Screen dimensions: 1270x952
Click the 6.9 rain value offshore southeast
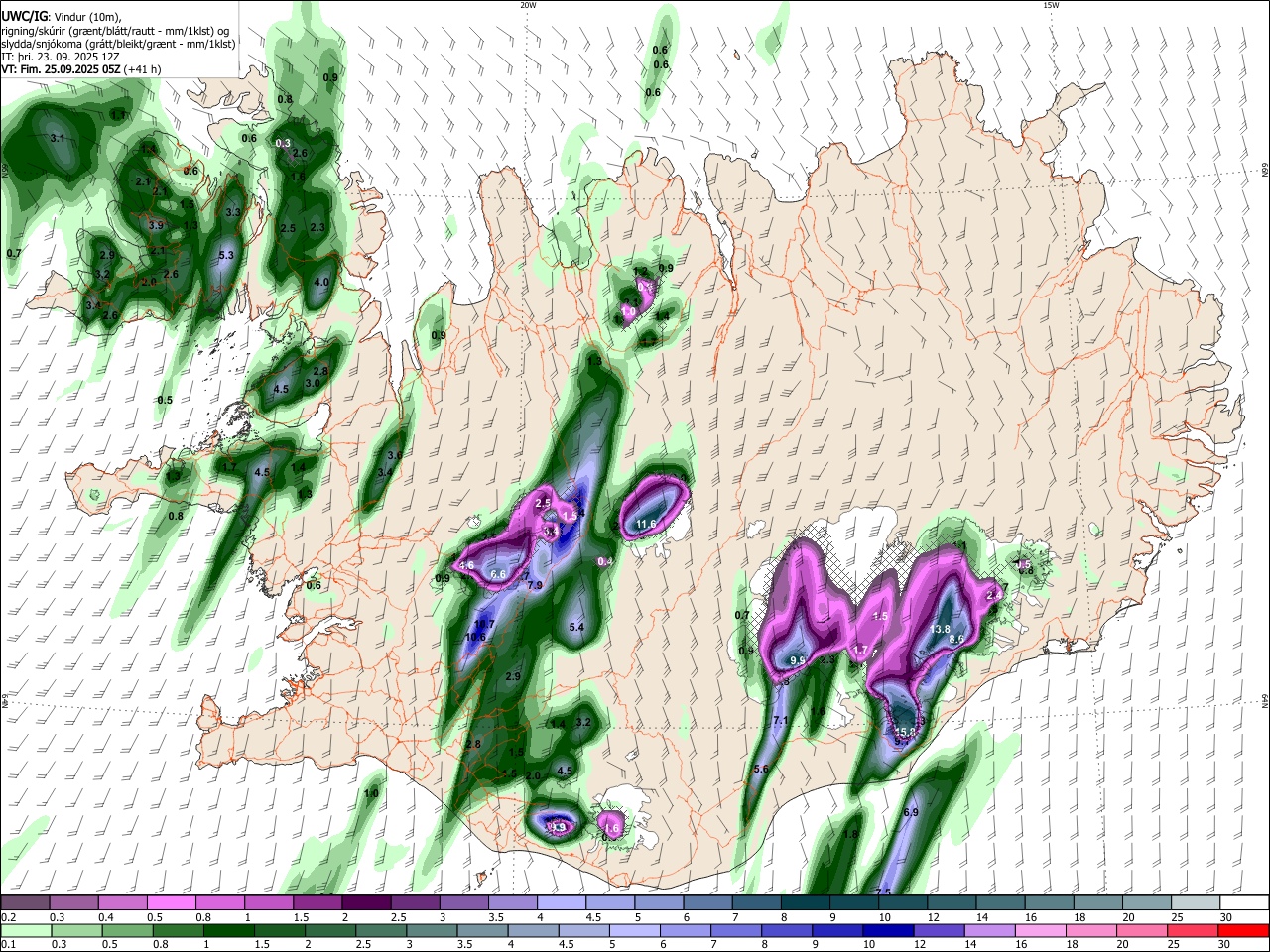pyautogui.click(x=911, y=812)
